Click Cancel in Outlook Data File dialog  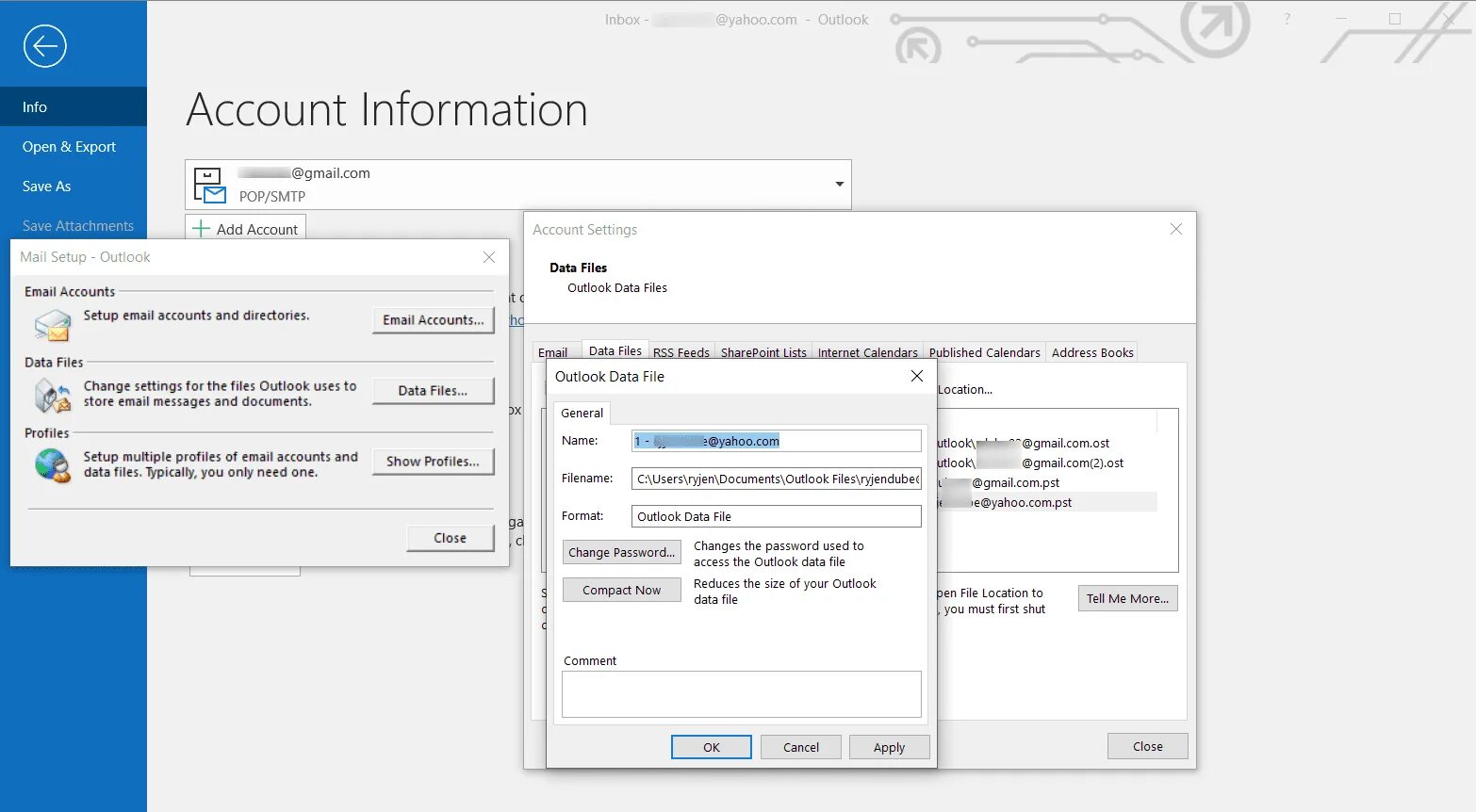click(801, 747)
